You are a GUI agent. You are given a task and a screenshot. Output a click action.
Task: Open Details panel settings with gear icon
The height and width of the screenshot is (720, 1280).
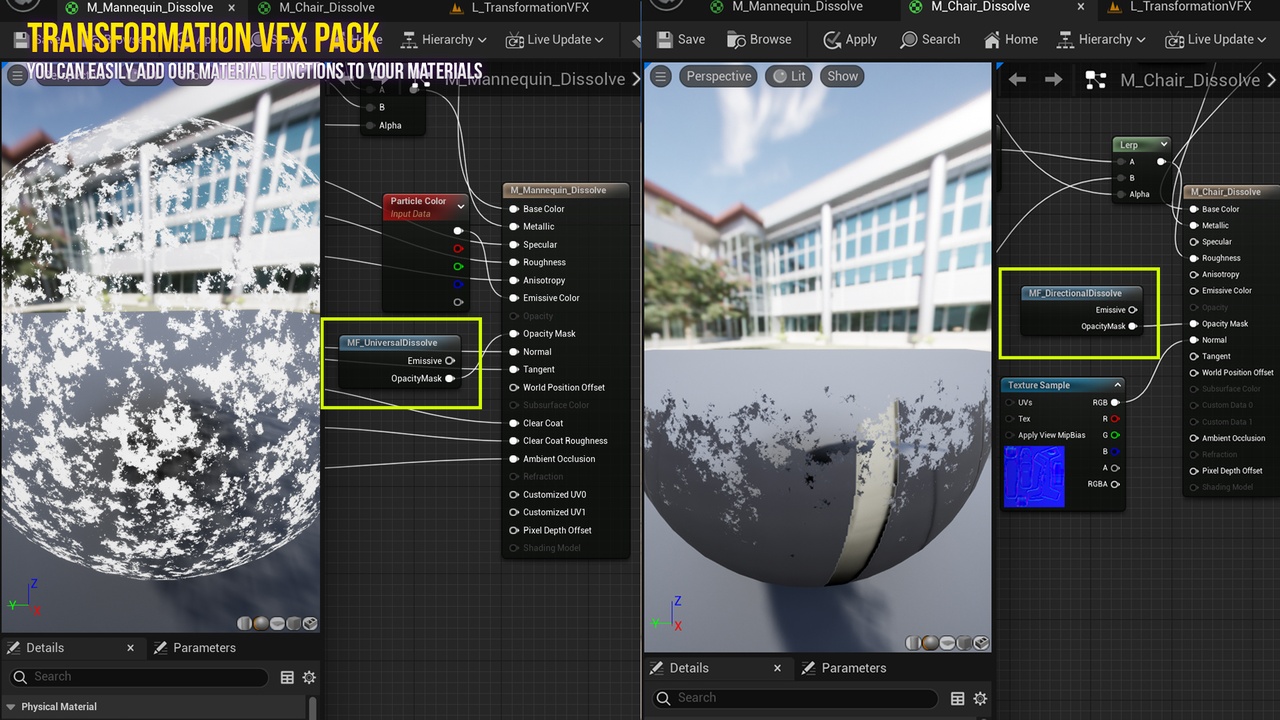(x=980, y=698)
